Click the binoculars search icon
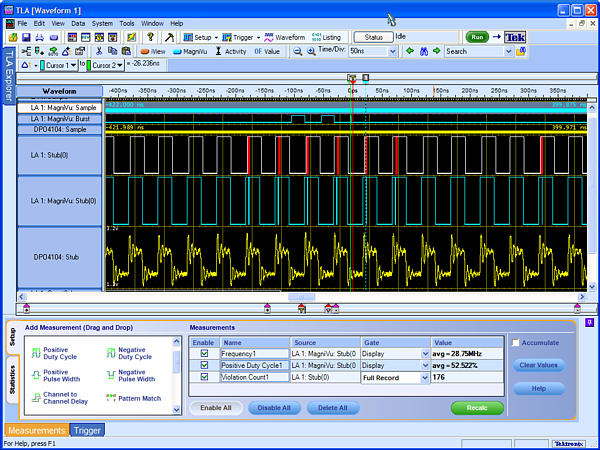Viewport: 600px width, 450px height. pos(424,51)
